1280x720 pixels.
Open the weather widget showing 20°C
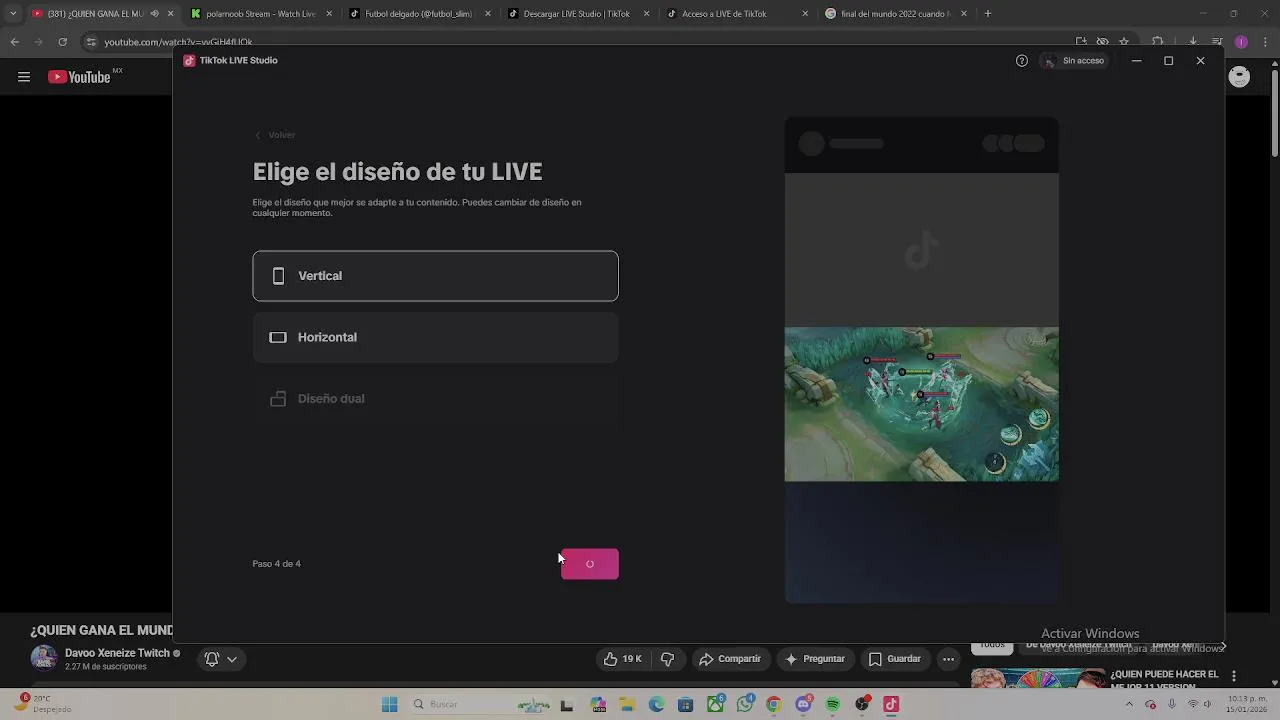pyautogui.click(x=45, y=704)
